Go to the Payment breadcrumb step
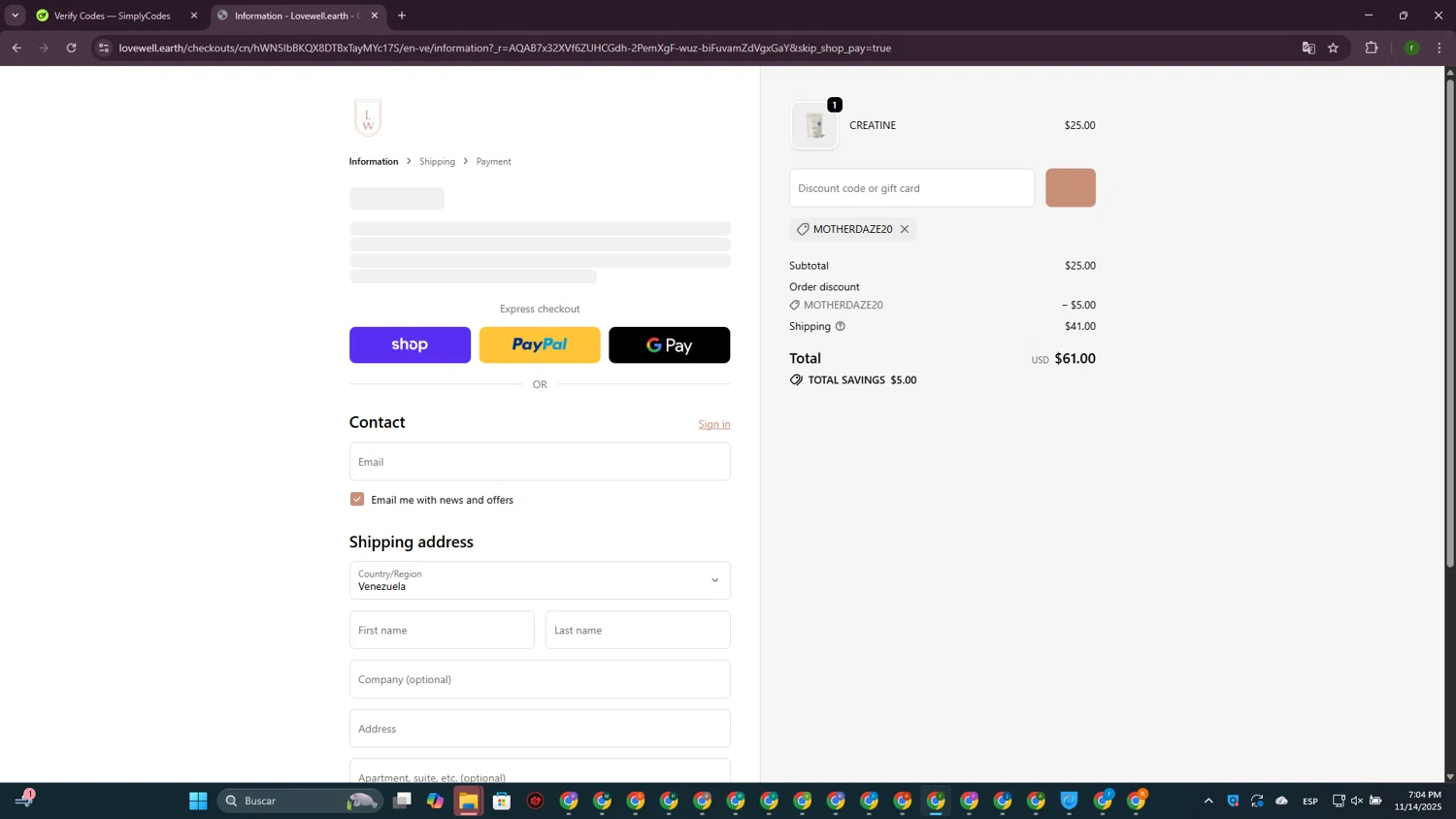The height and width of the screenshot is (819, 1456). (493, 161)
